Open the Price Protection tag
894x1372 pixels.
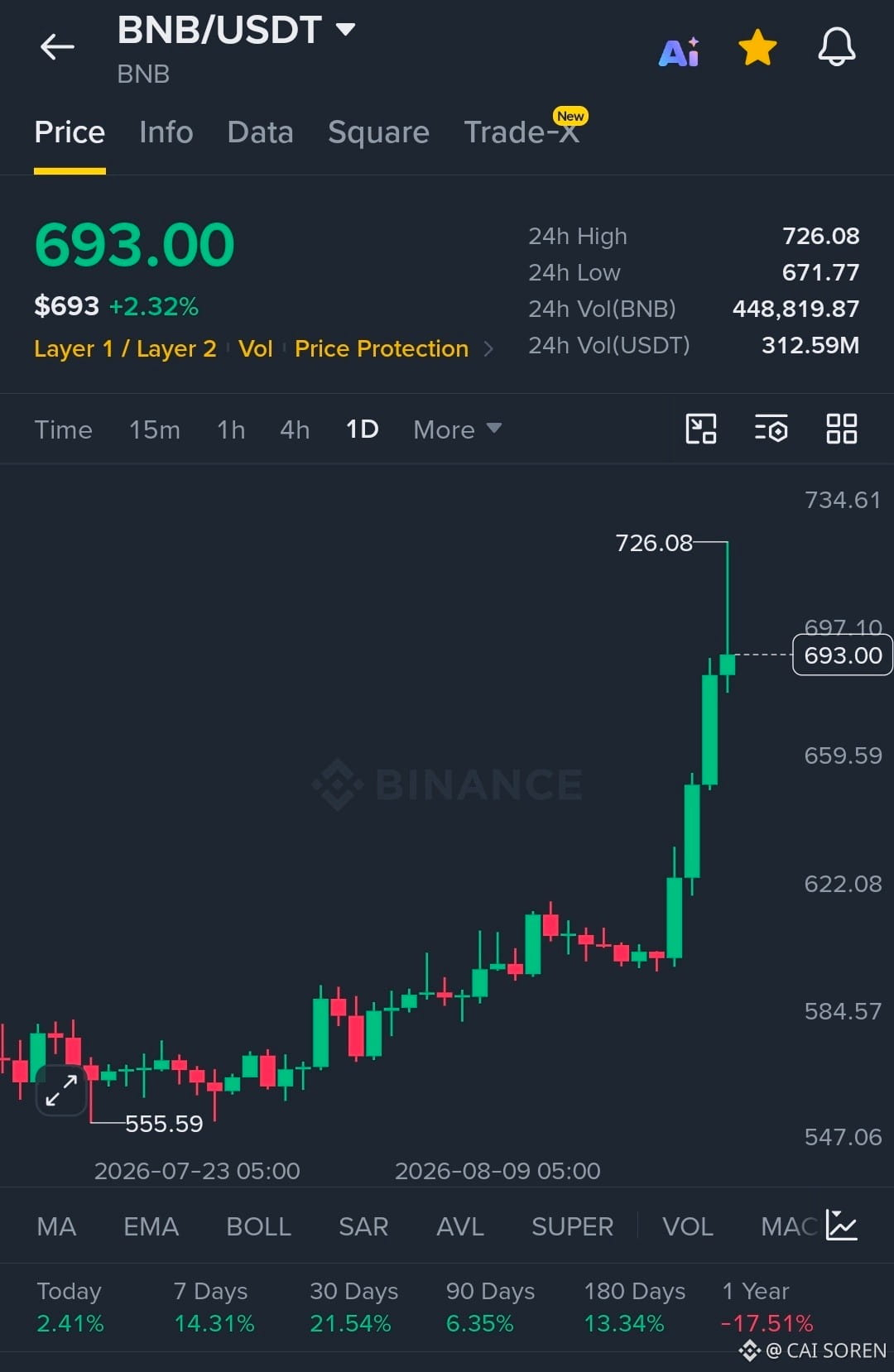[382, 348]
